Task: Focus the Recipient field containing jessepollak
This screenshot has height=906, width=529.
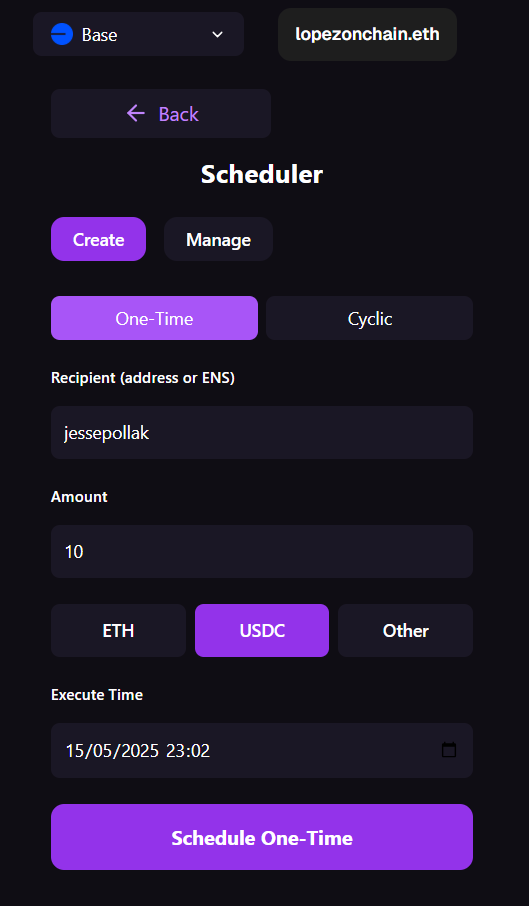Action: [x=262, y=433]
